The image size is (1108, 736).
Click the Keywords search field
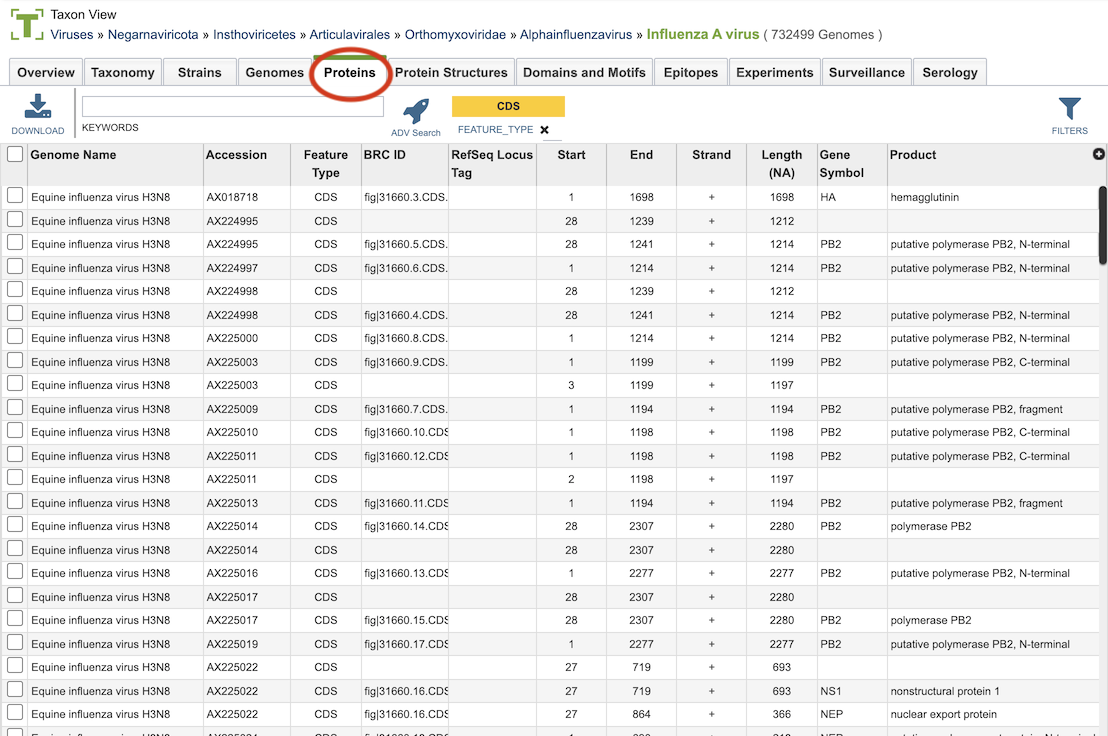click(232, 107)
